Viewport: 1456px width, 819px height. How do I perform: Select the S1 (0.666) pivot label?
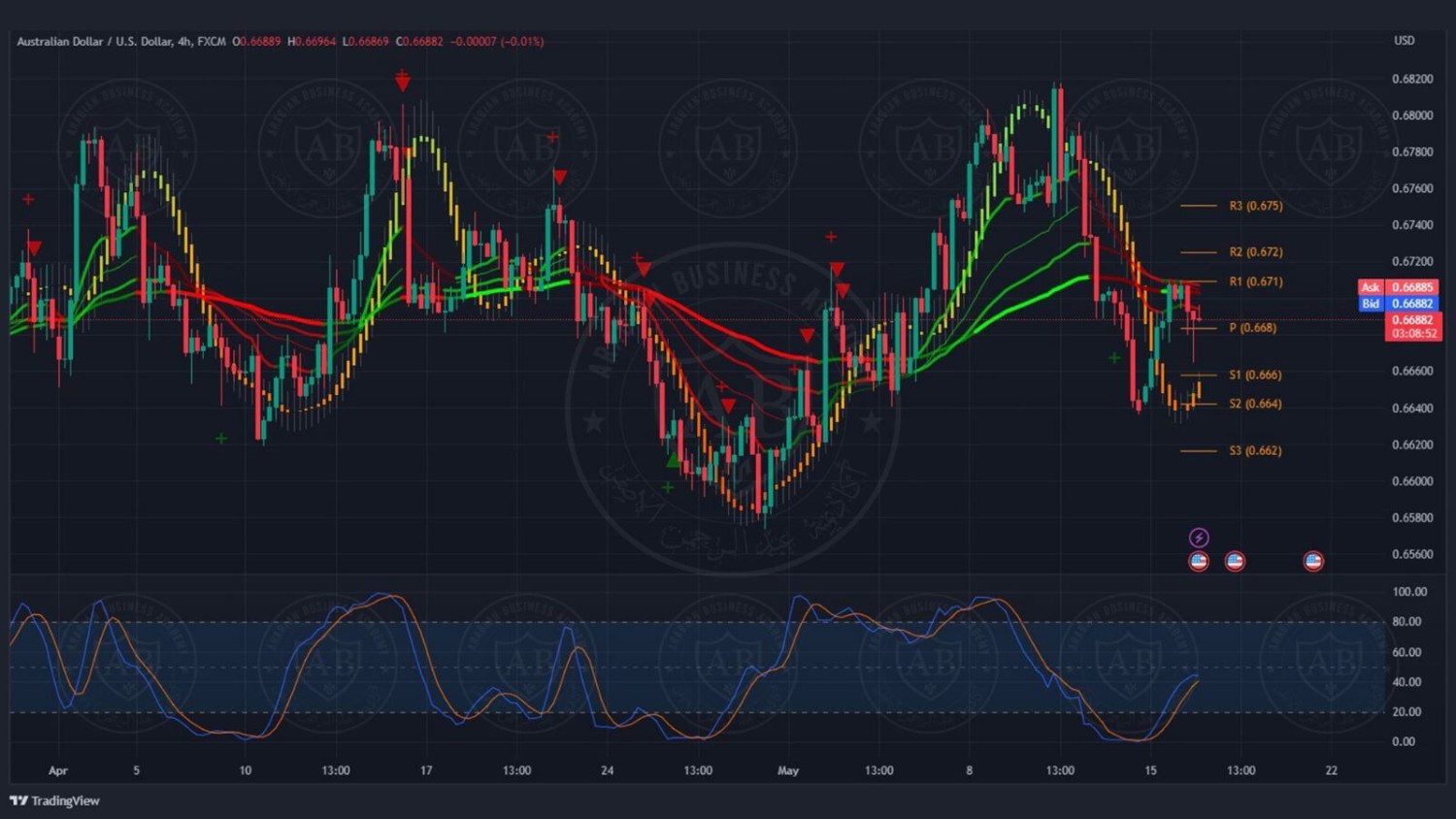click(1255, 375)
